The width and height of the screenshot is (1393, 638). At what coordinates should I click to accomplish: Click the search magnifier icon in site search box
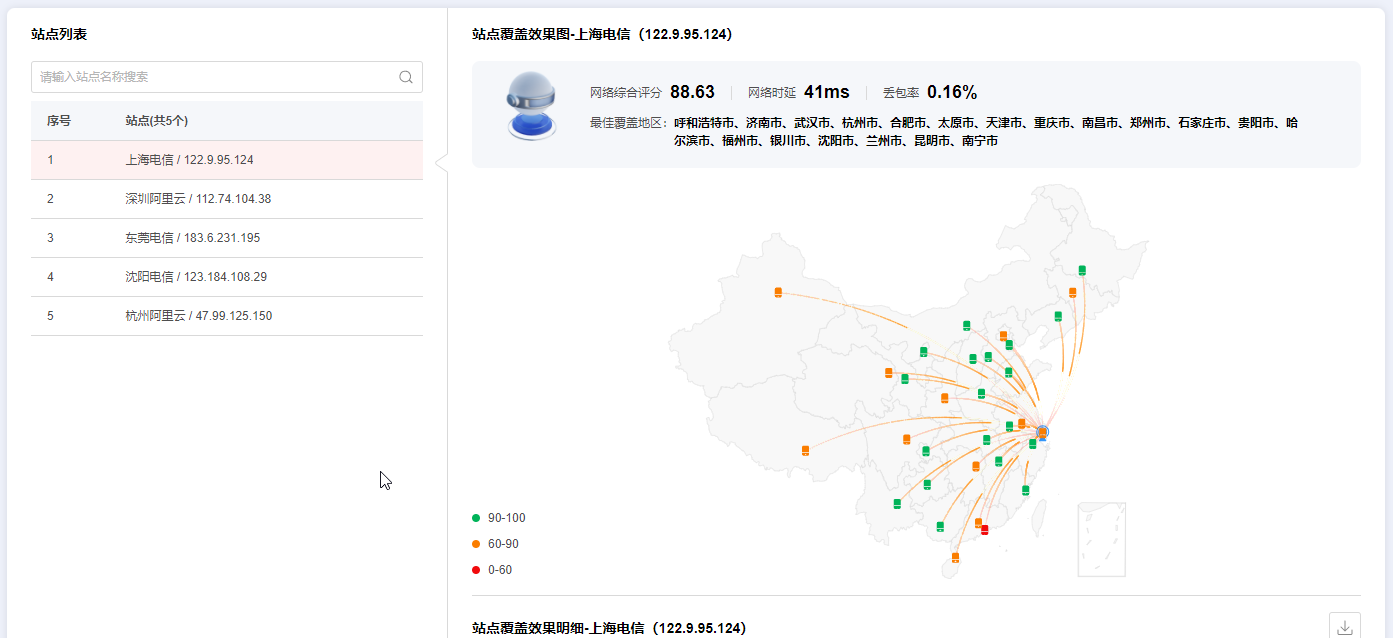click(x=406, y=77)
